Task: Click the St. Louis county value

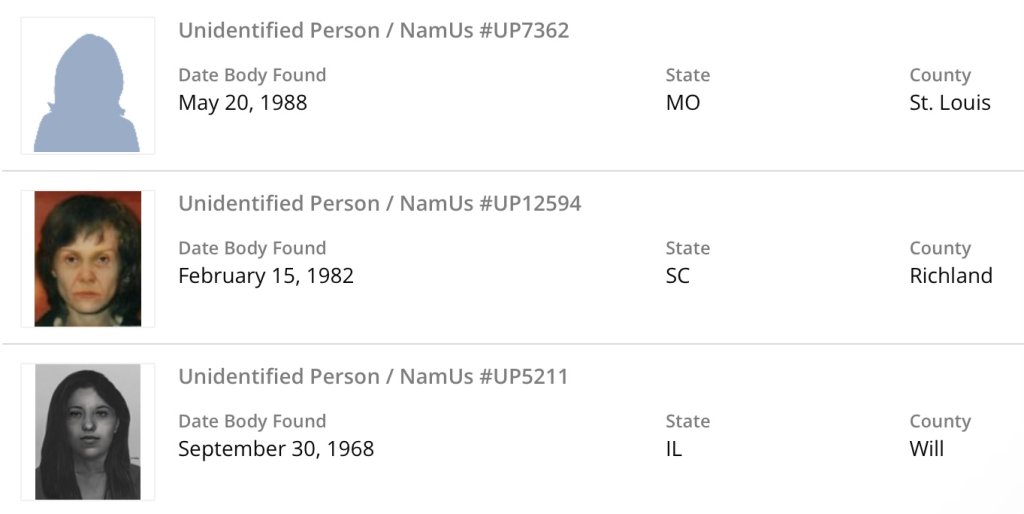Action: (950, 102)
